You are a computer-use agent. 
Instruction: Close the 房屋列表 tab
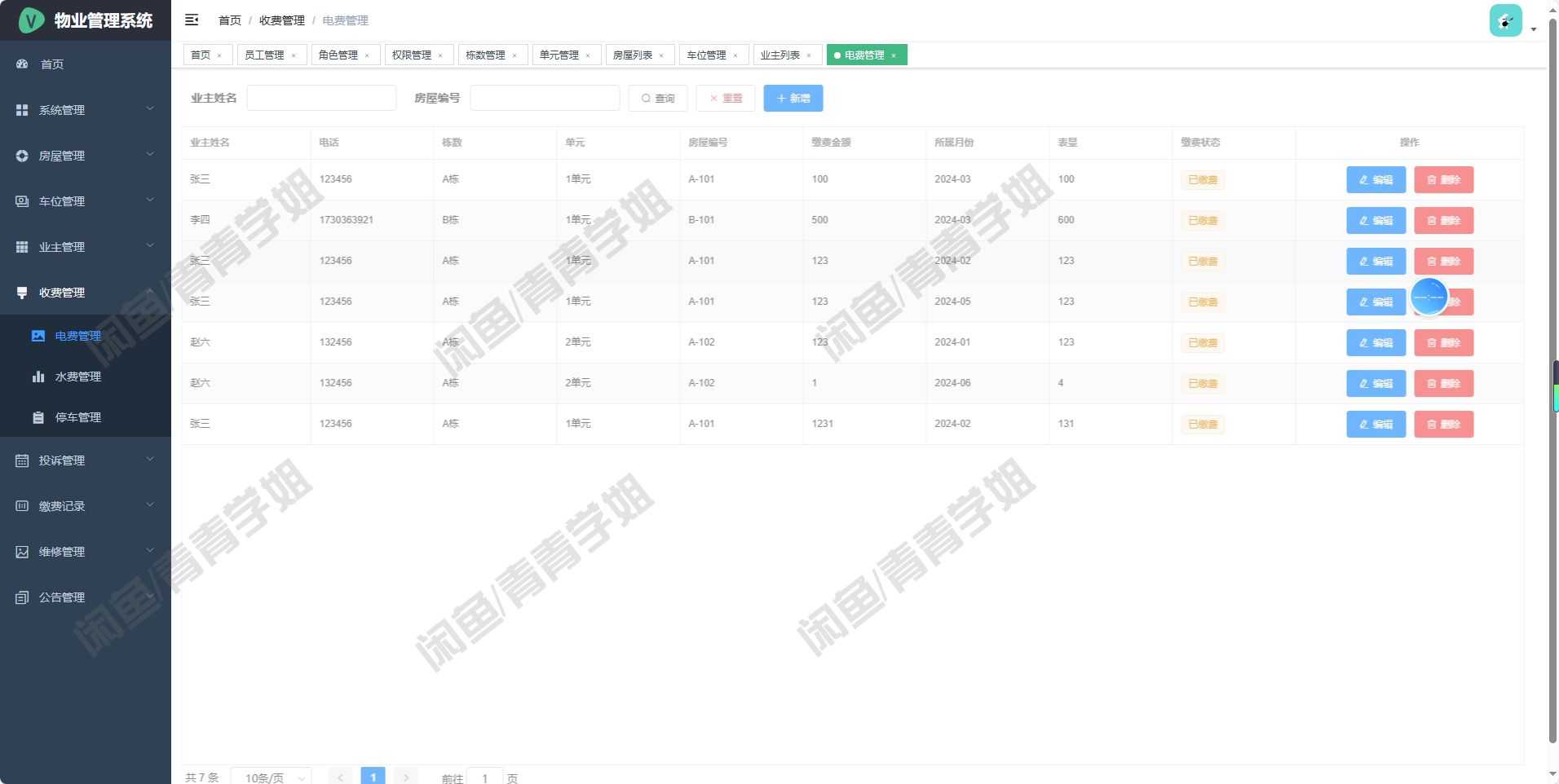point(661,55)
